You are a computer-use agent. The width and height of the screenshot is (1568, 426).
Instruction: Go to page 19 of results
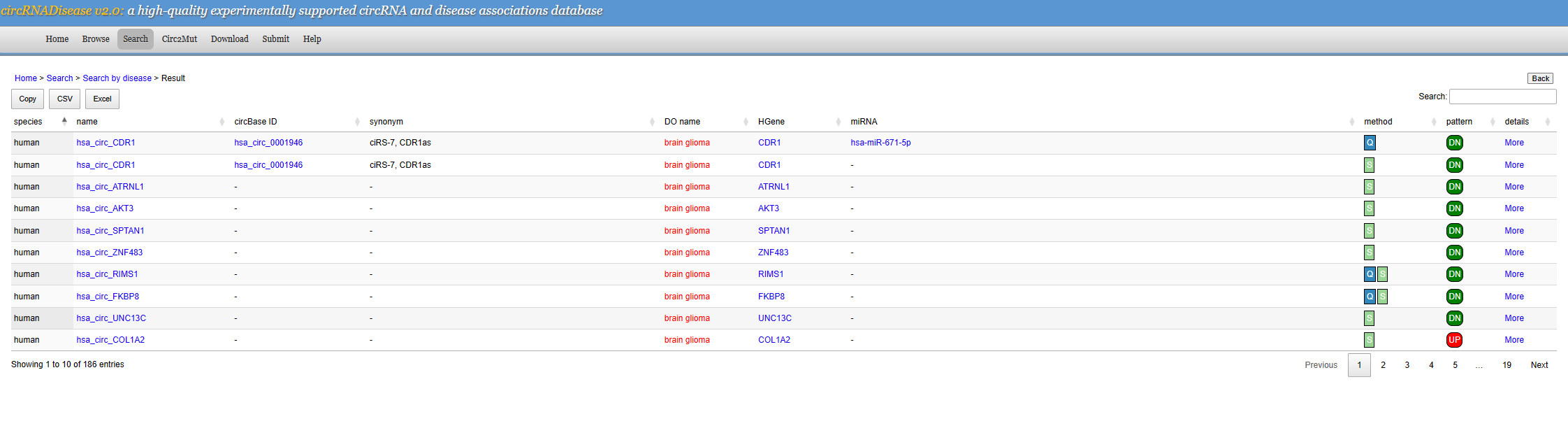(1507, 365)
